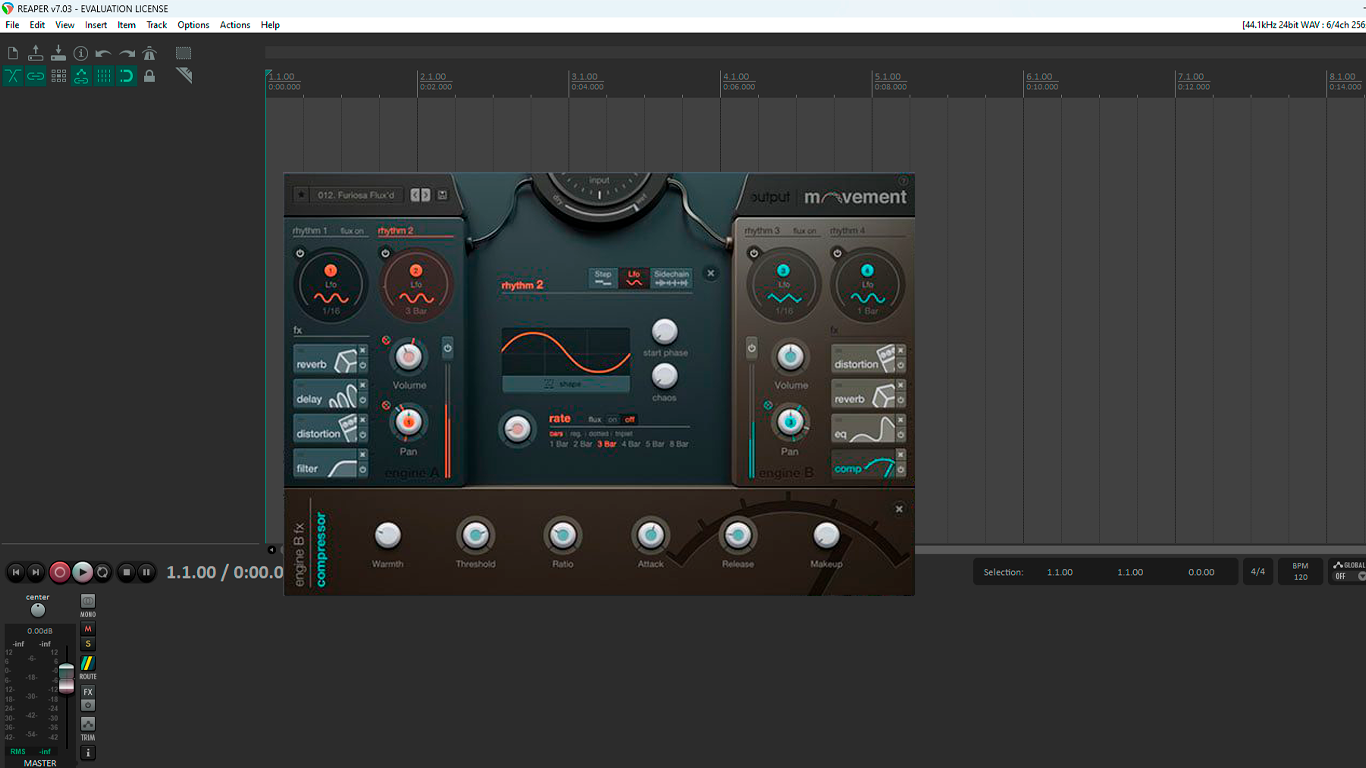Open the Options menu
Screen dimensions: 1366x768
[x=193, y=25]
